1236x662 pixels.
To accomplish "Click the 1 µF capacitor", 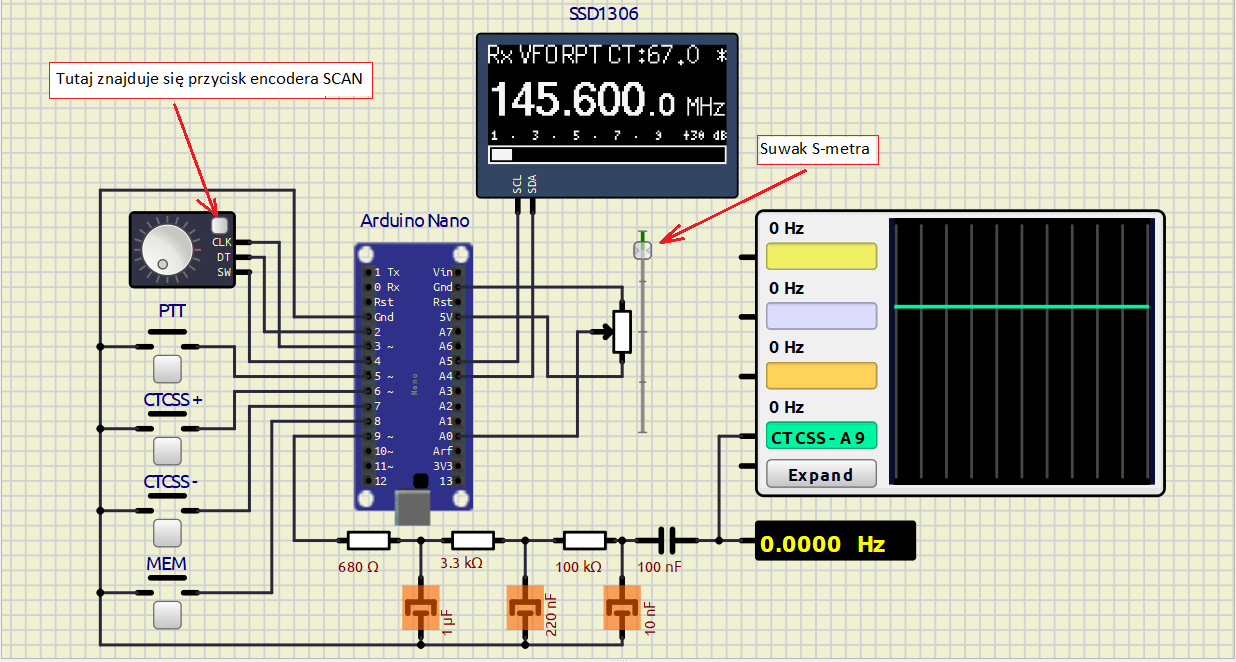I will [420, 607].
